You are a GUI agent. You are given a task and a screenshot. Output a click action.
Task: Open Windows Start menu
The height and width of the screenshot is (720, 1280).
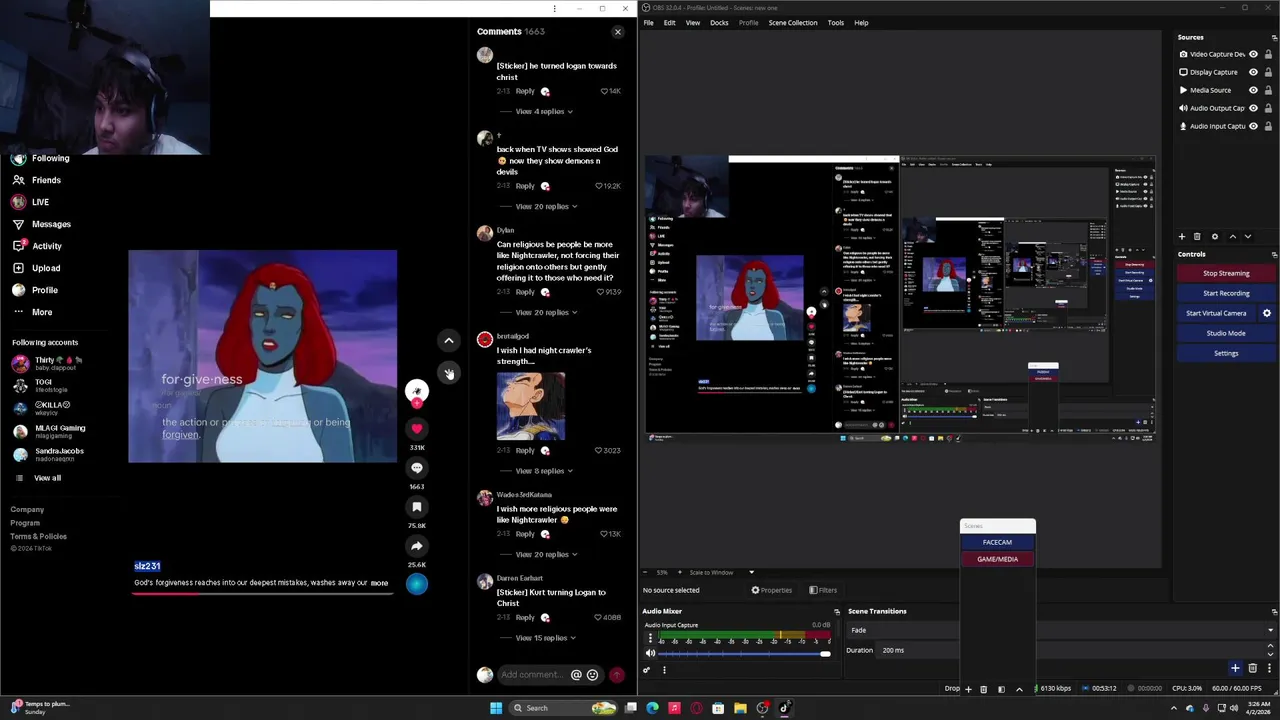click(x=495, y=708)
